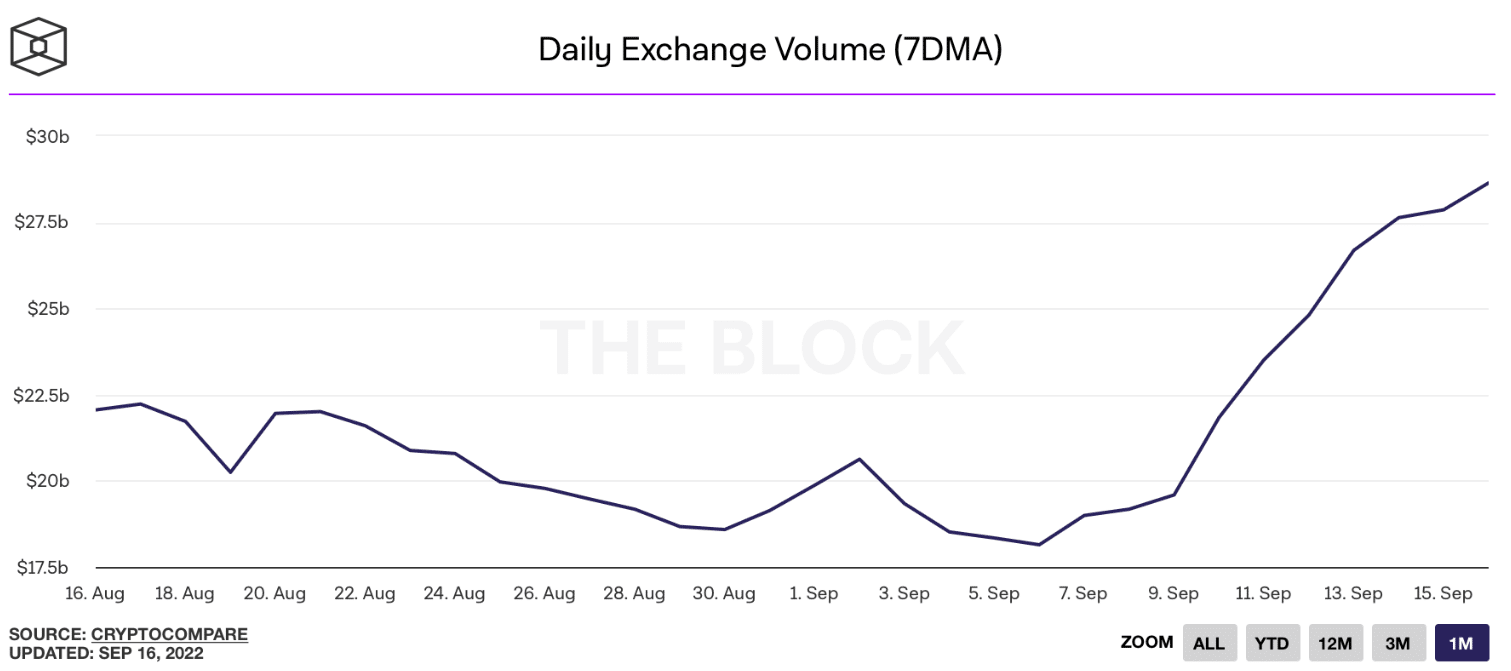This screenshot has height=671, width=1511.
Task: Click the 1. Sep x-axis label
Action: 814,594
